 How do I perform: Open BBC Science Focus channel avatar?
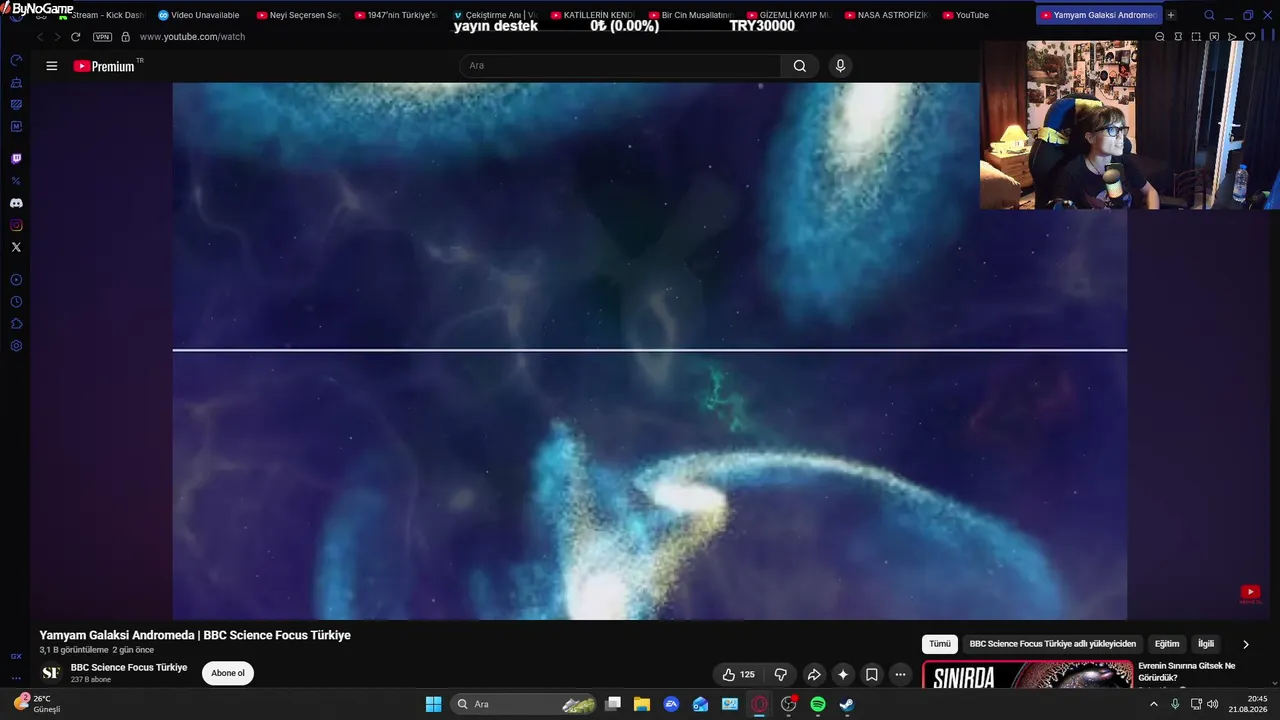(x=50, y=673)
